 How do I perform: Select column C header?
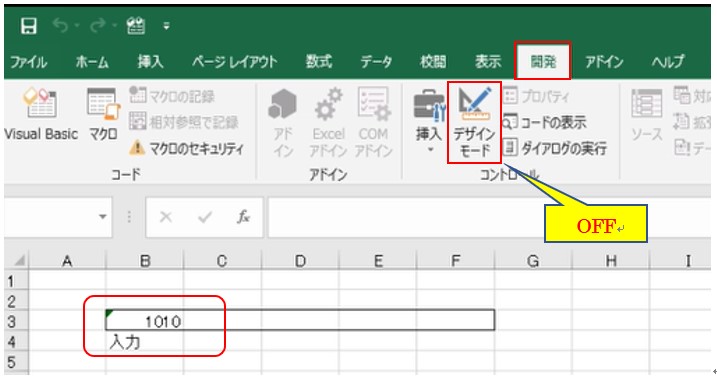click(222, 261)
